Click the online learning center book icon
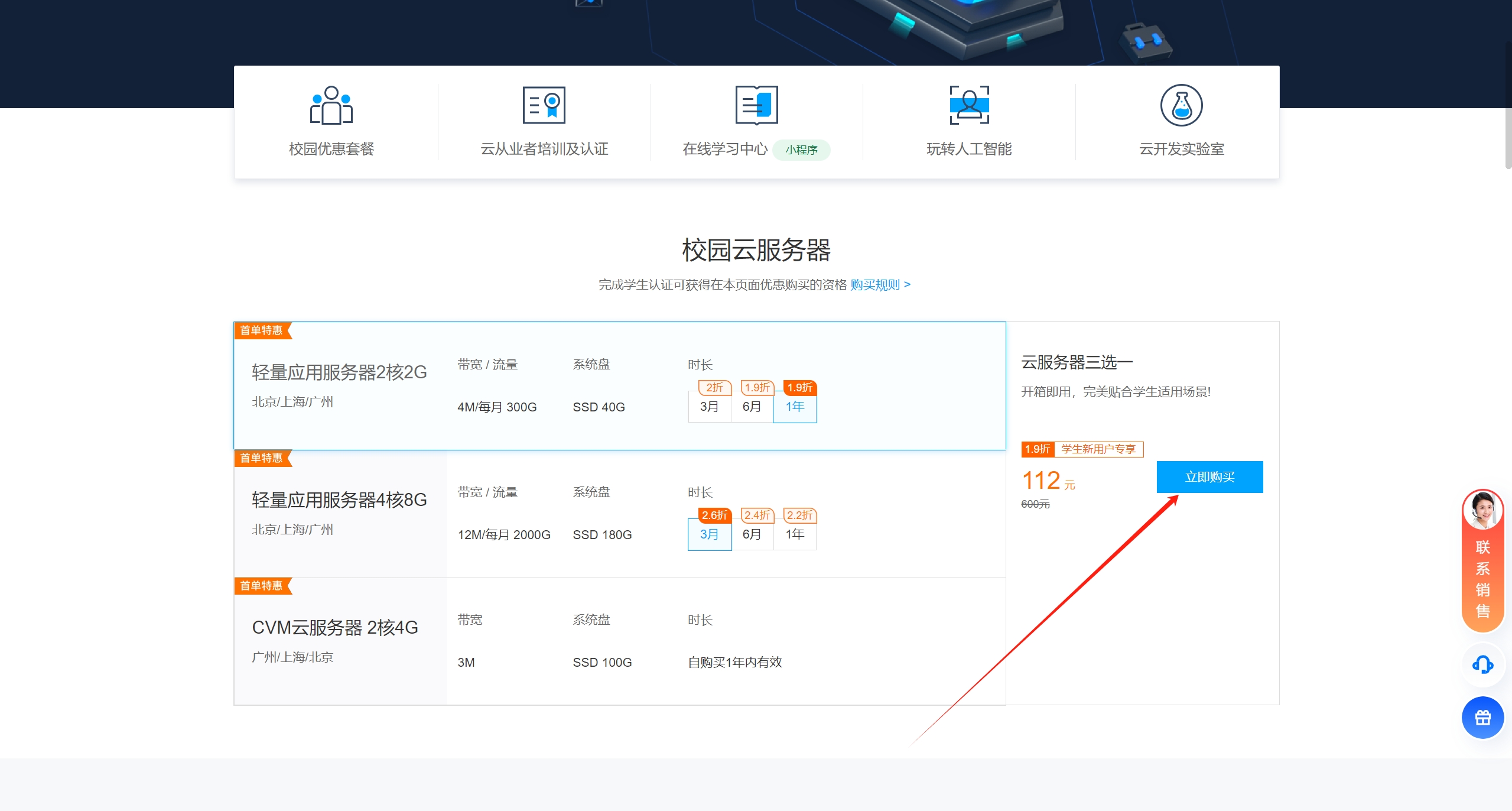Image resolution: width=1512 pixels, height=811 pixels. pyautogui.click(x=756, y=105)
